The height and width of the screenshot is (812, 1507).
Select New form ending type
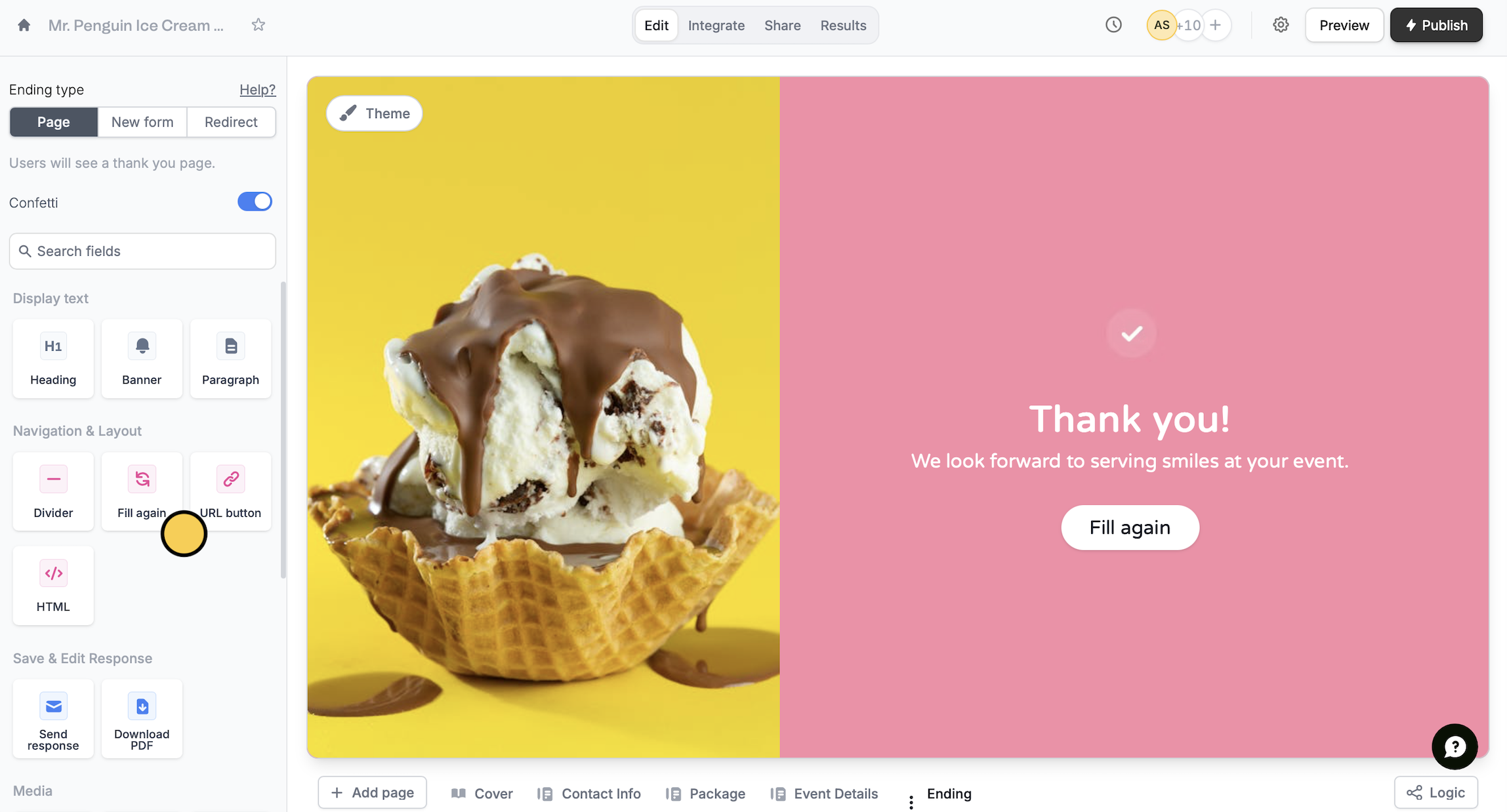tap(142, 122)
